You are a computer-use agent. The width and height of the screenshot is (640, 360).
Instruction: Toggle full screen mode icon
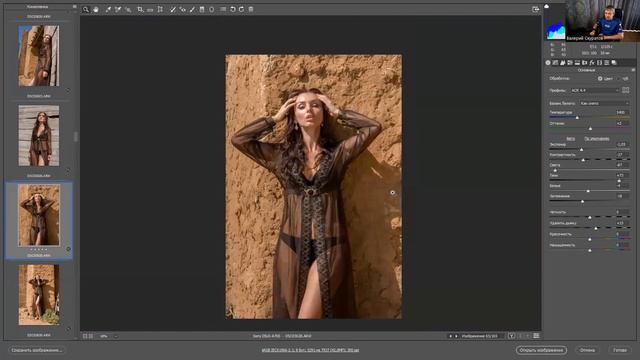536,9
